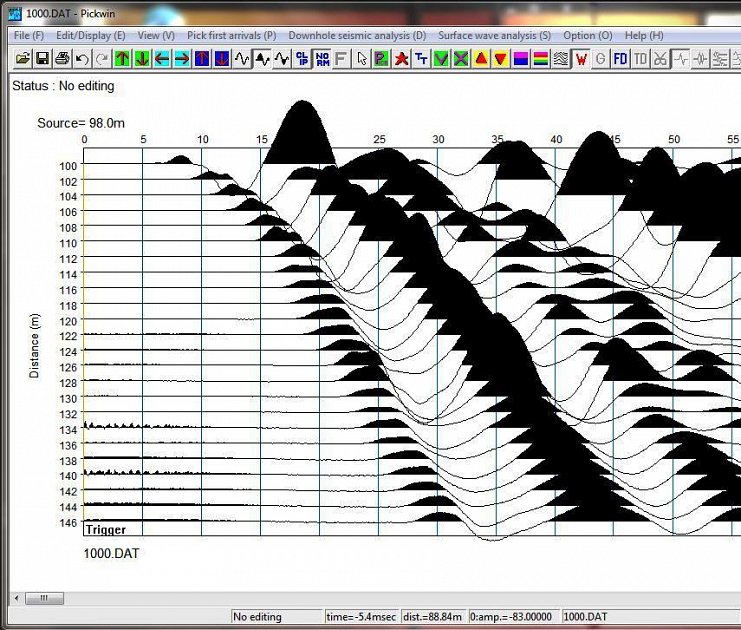Click the red star icon in toolbar
The height and width of the screenshot is (630, 741).
pos(401,59)
